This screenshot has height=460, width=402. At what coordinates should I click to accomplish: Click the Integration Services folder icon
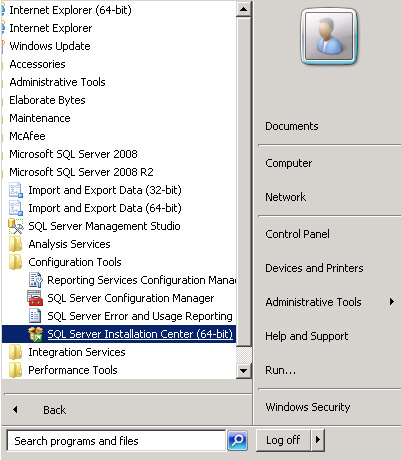click(15, 352)
